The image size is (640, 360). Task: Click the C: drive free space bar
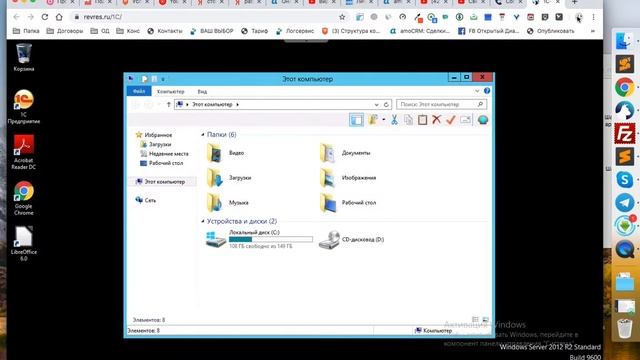click(271, 240)
